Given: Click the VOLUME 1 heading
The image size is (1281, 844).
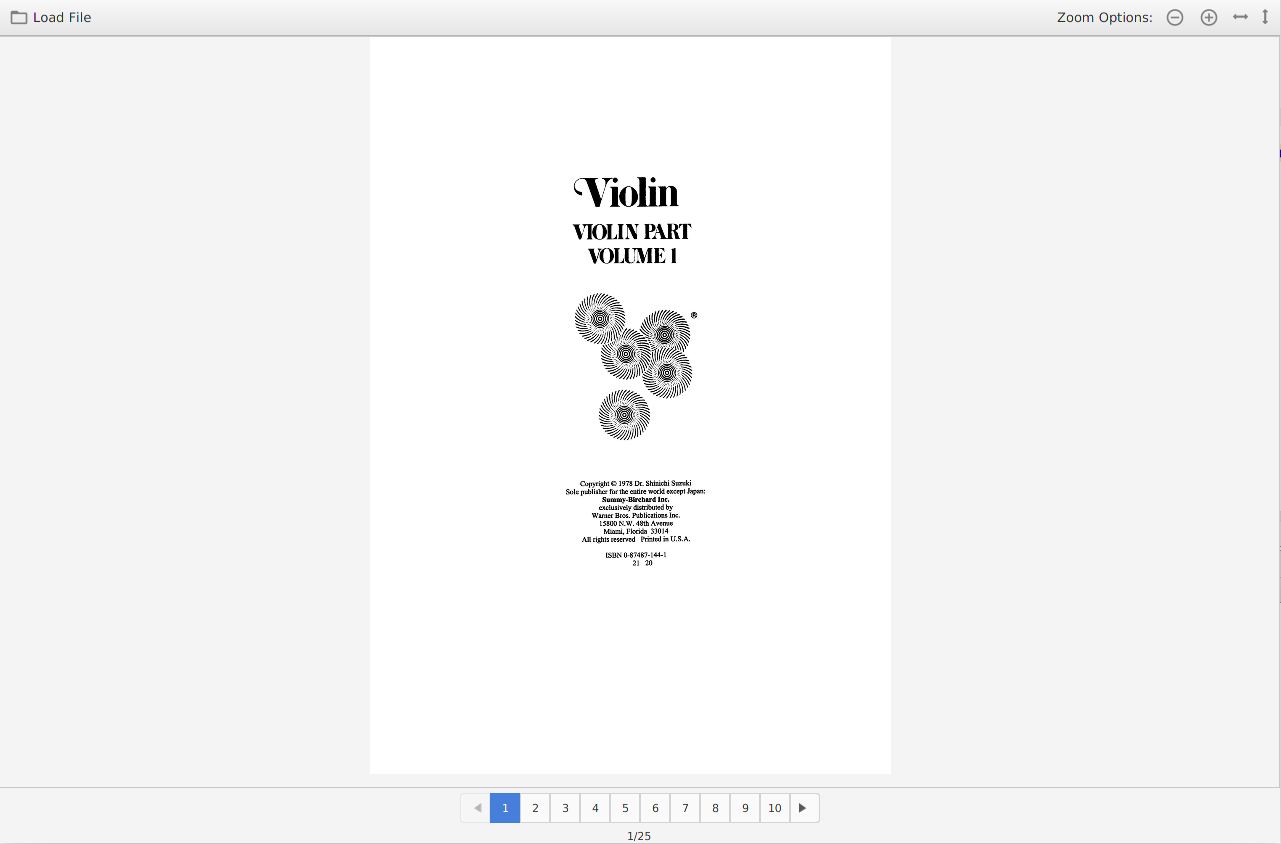Looking at the screenshot, I should point(632,256).
